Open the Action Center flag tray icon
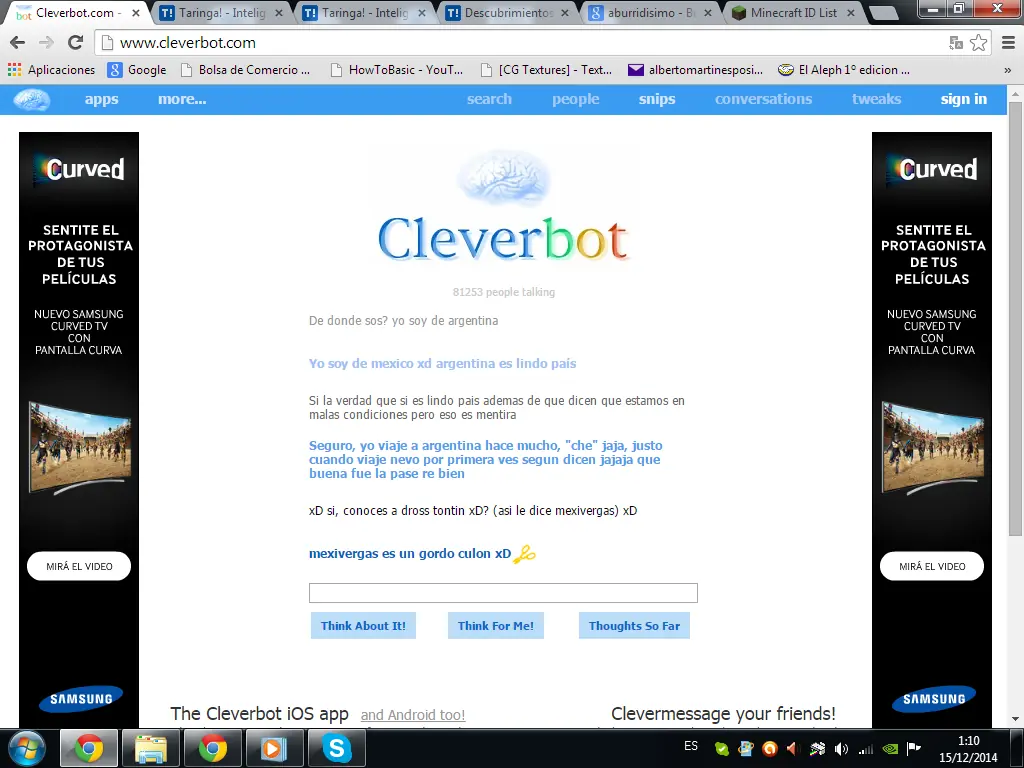 coord(914,748)
